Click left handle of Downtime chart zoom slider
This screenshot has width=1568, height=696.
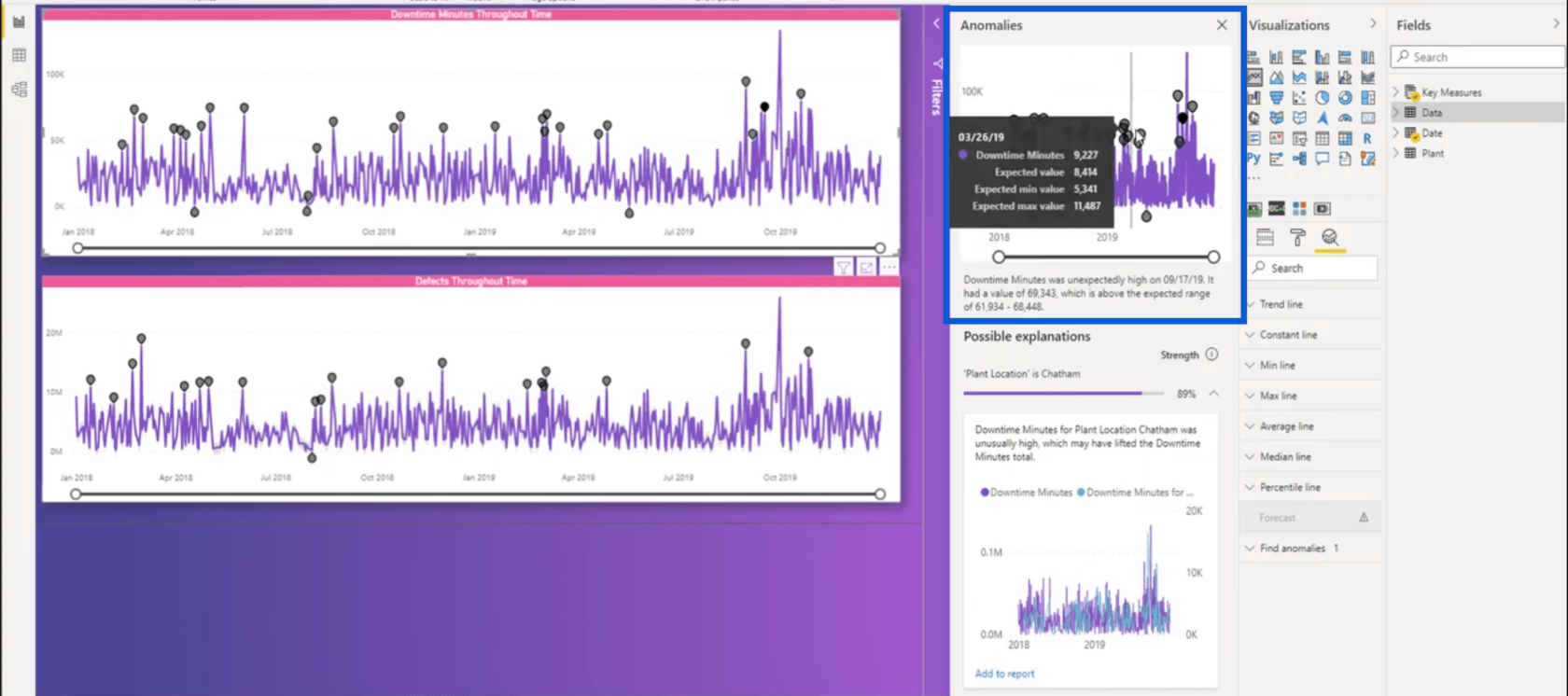pos(77,248)
